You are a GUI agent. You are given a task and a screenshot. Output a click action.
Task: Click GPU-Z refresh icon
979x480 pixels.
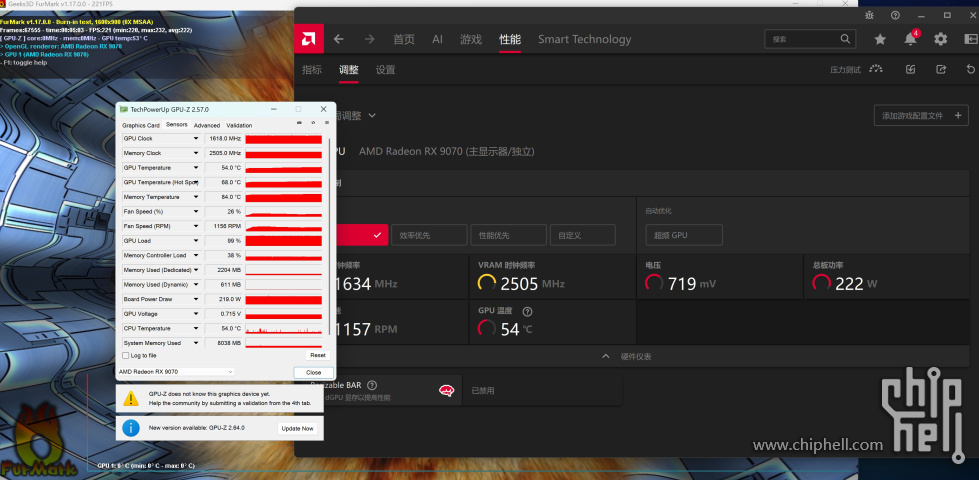click(x=313, y=123)
